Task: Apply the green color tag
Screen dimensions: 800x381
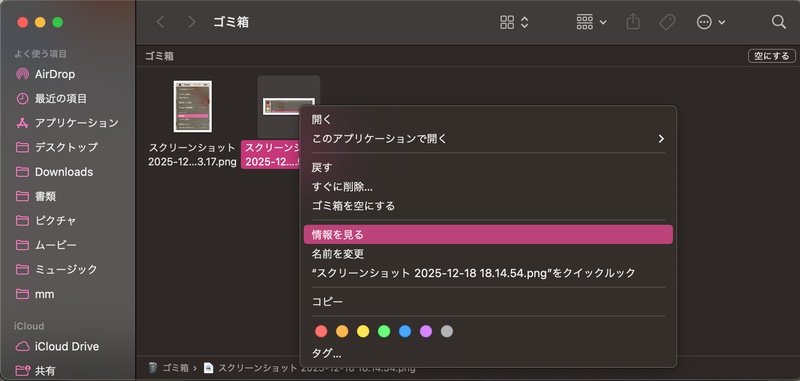Action: pyautogui.click(x=384, y=332)
